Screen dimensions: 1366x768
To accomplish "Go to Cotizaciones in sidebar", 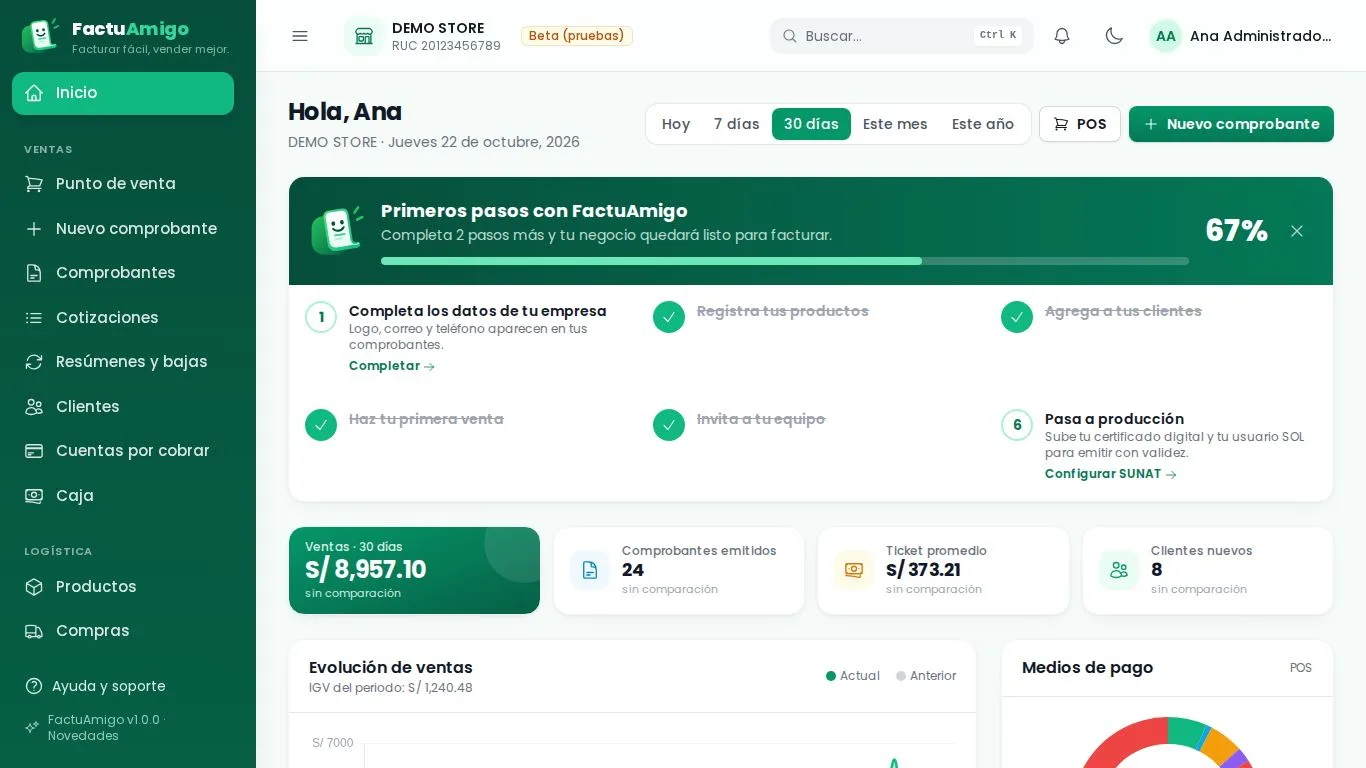I will pyautogui.click(x=123, y=318).
